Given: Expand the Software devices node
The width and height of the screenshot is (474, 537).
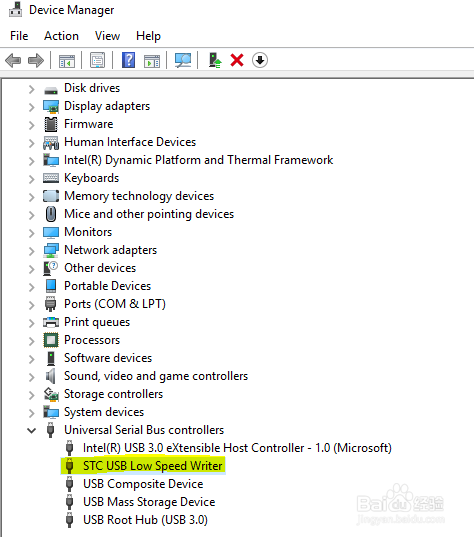Looking at the screenshot, I should [32, 359].
